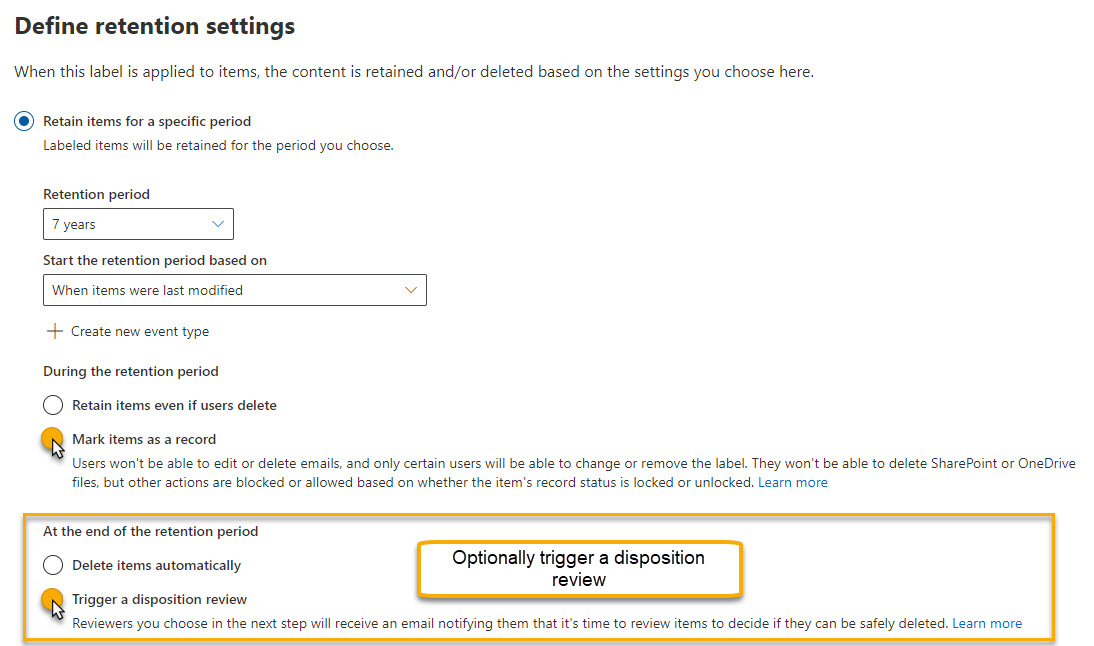The width and height of the screenshot is (1094, 646).
Task: Enable "Trigger a disposition review" radio option
Action: click(x=53, y=599)
